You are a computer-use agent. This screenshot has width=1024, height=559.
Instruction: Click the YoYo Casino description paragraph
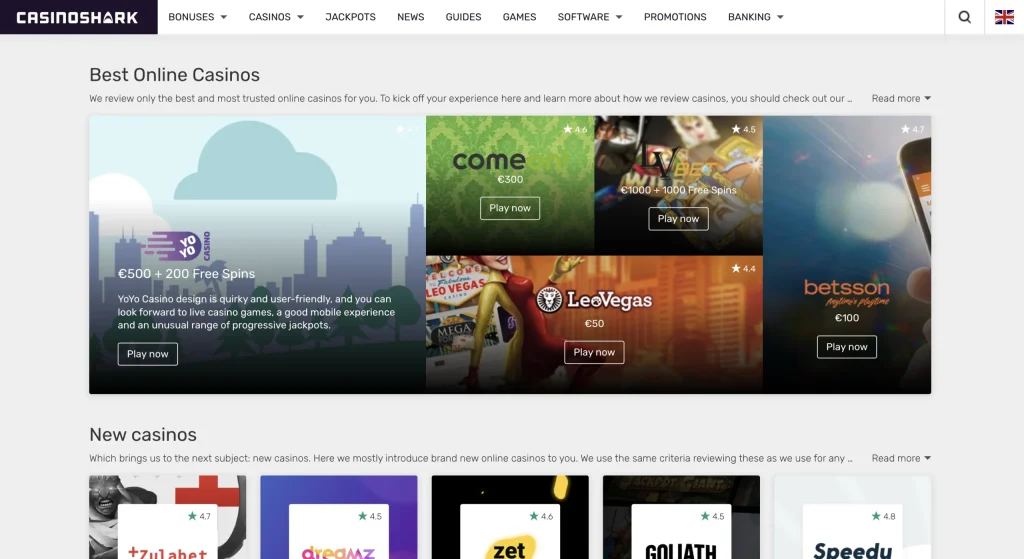point(256,312)
